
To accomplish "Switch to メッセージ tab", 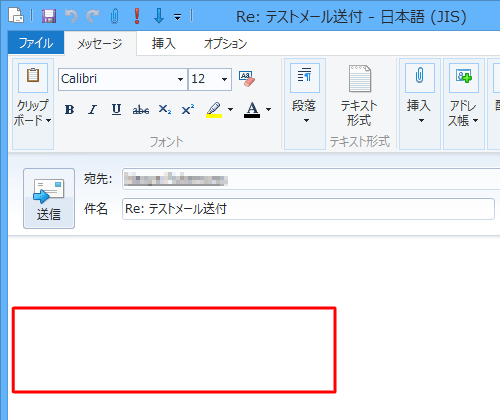I will point(100,43).
